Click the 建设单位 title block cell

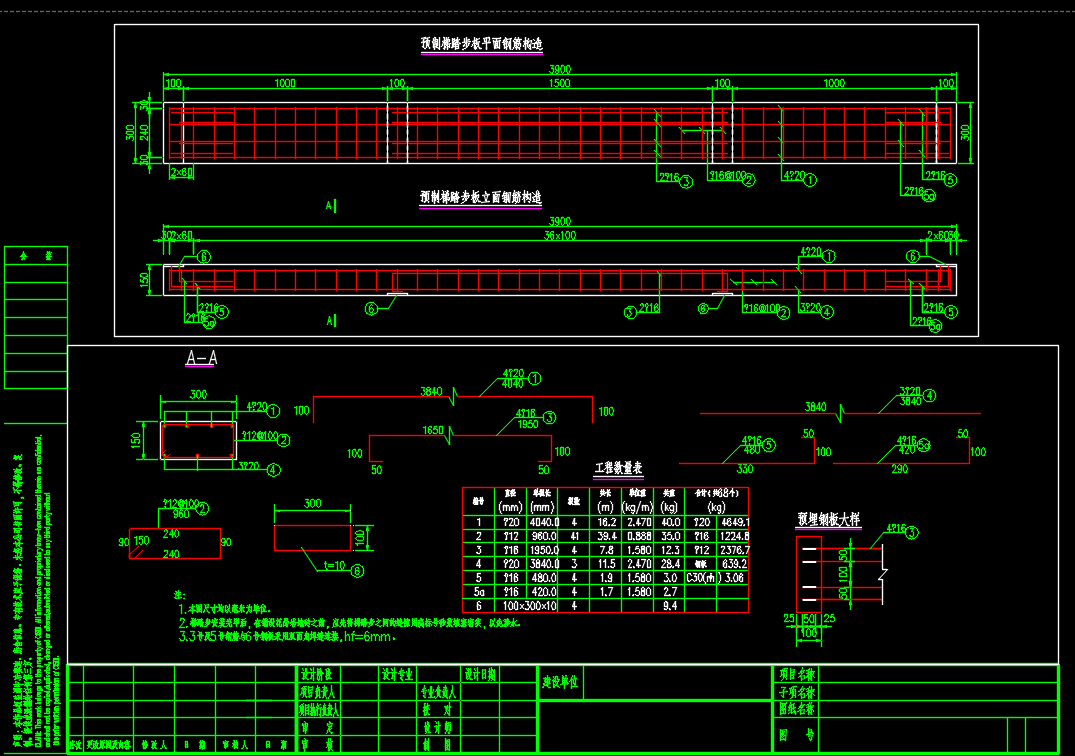tap(560, 684)
